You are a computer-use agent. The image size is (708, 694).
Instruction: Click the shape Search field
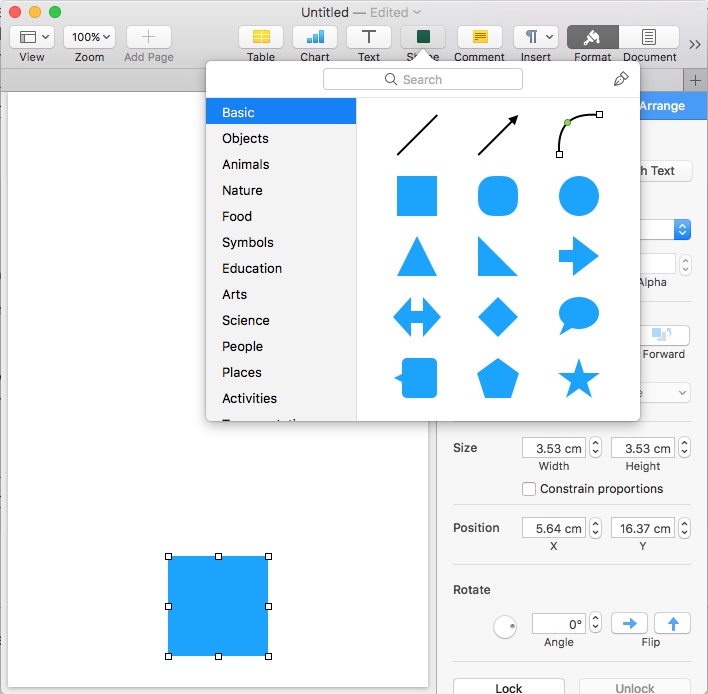pos(423,79)
